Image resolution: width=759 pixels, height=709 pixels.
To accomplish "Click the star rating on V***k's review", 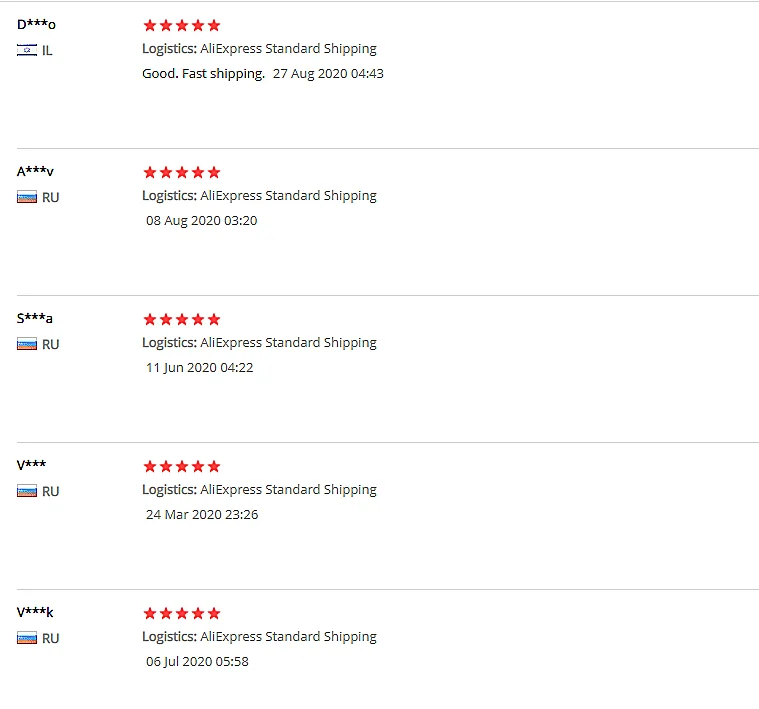I will click(x=181, y=613).
